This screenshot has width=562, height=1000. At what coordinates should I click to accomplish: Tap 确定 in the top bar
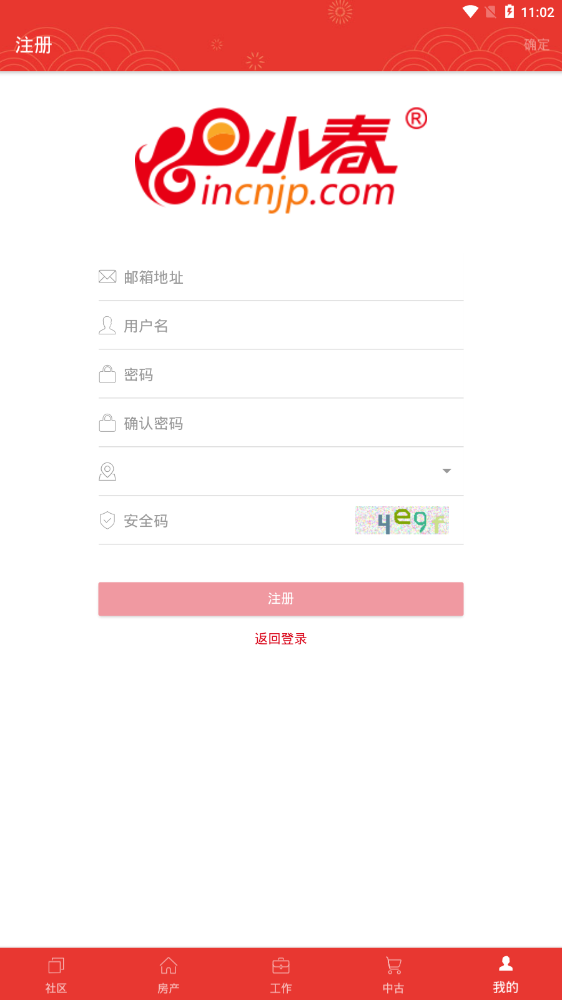point(536,45)
